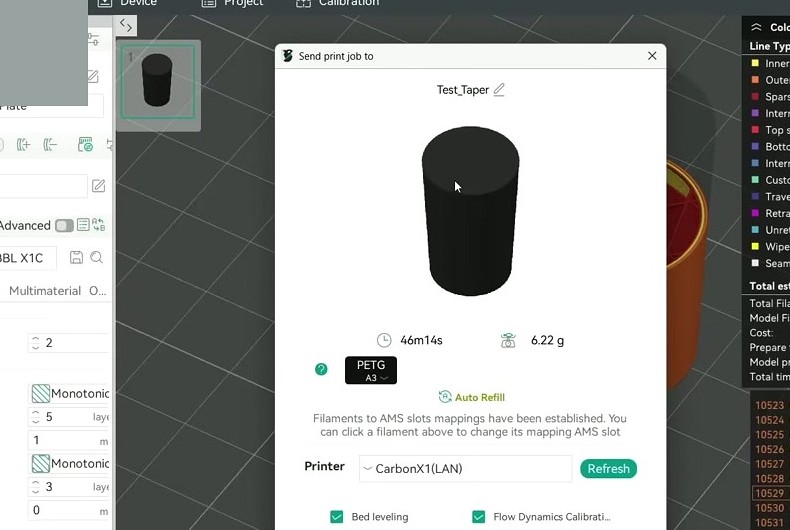Toggle Bed leveling checkbox
The image size is (790, 530).
tap(337, 517)
